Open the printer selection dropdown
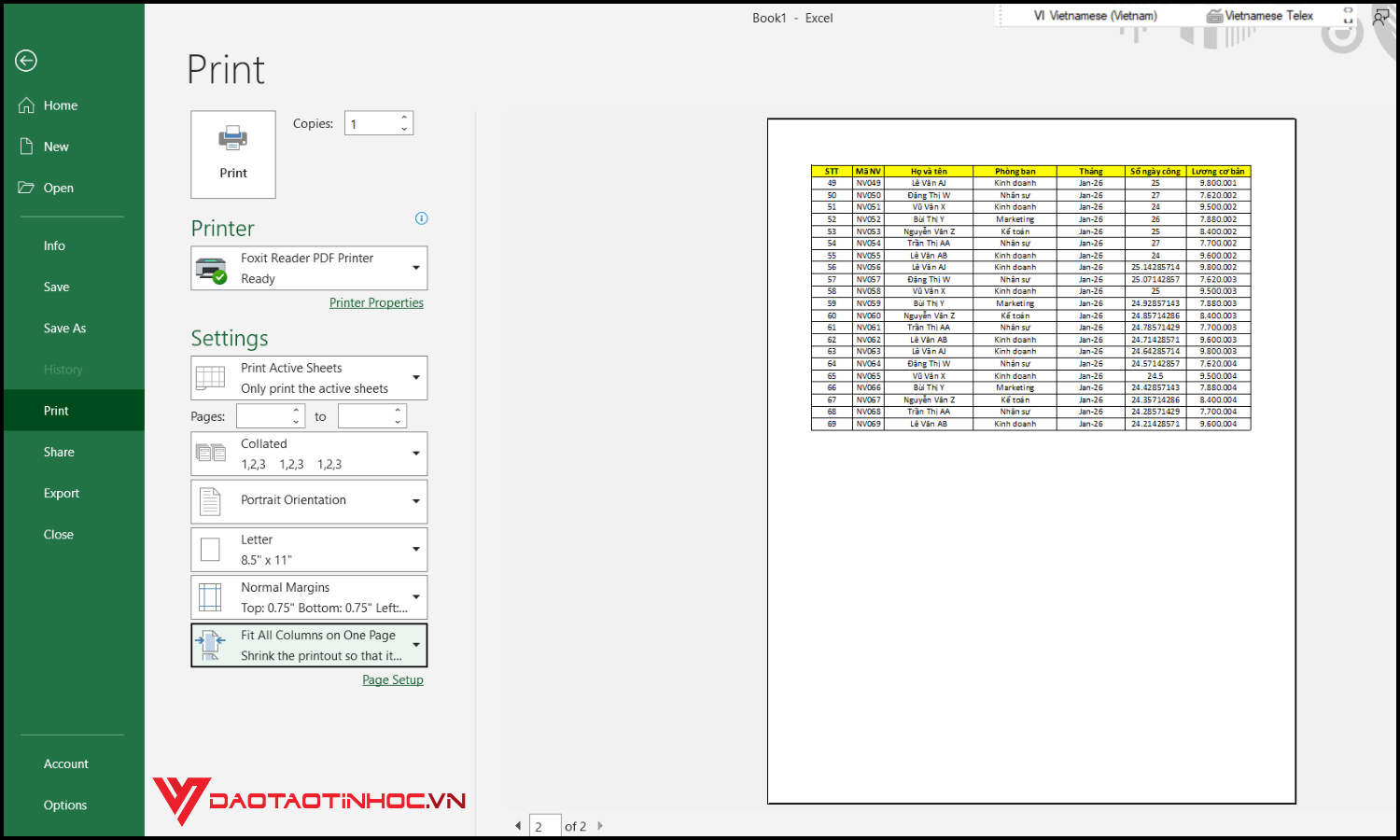This screenshot has width=1400, height=840. coord(415,267)
